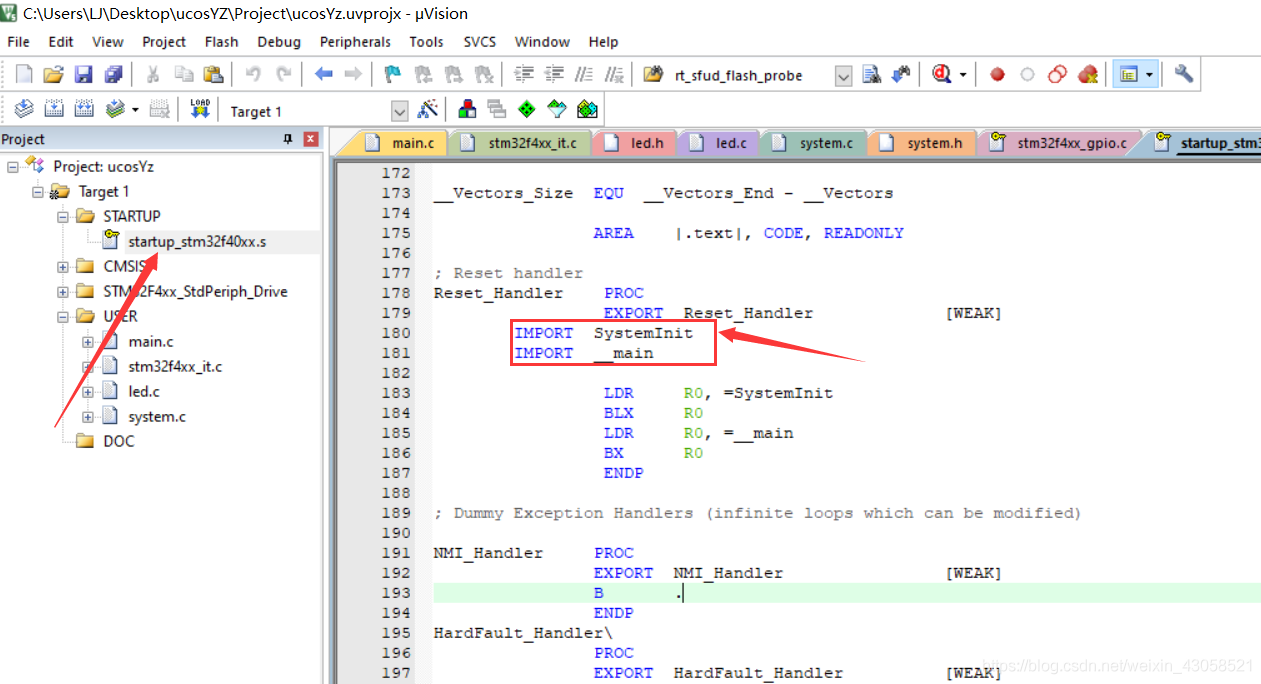Image resolution: width=1261 pixels, height=684 pixels.
Task: Click NMI_Handler label on line 191
Action: pos(488,553)
